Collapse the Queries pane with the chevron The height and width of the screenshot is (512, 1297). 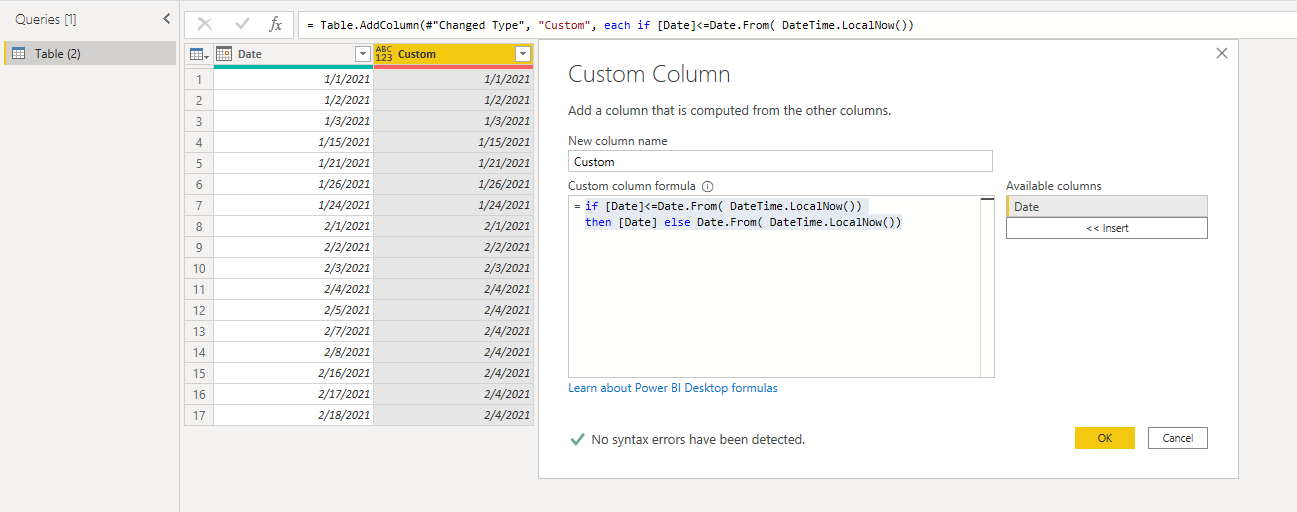point(166,19)
